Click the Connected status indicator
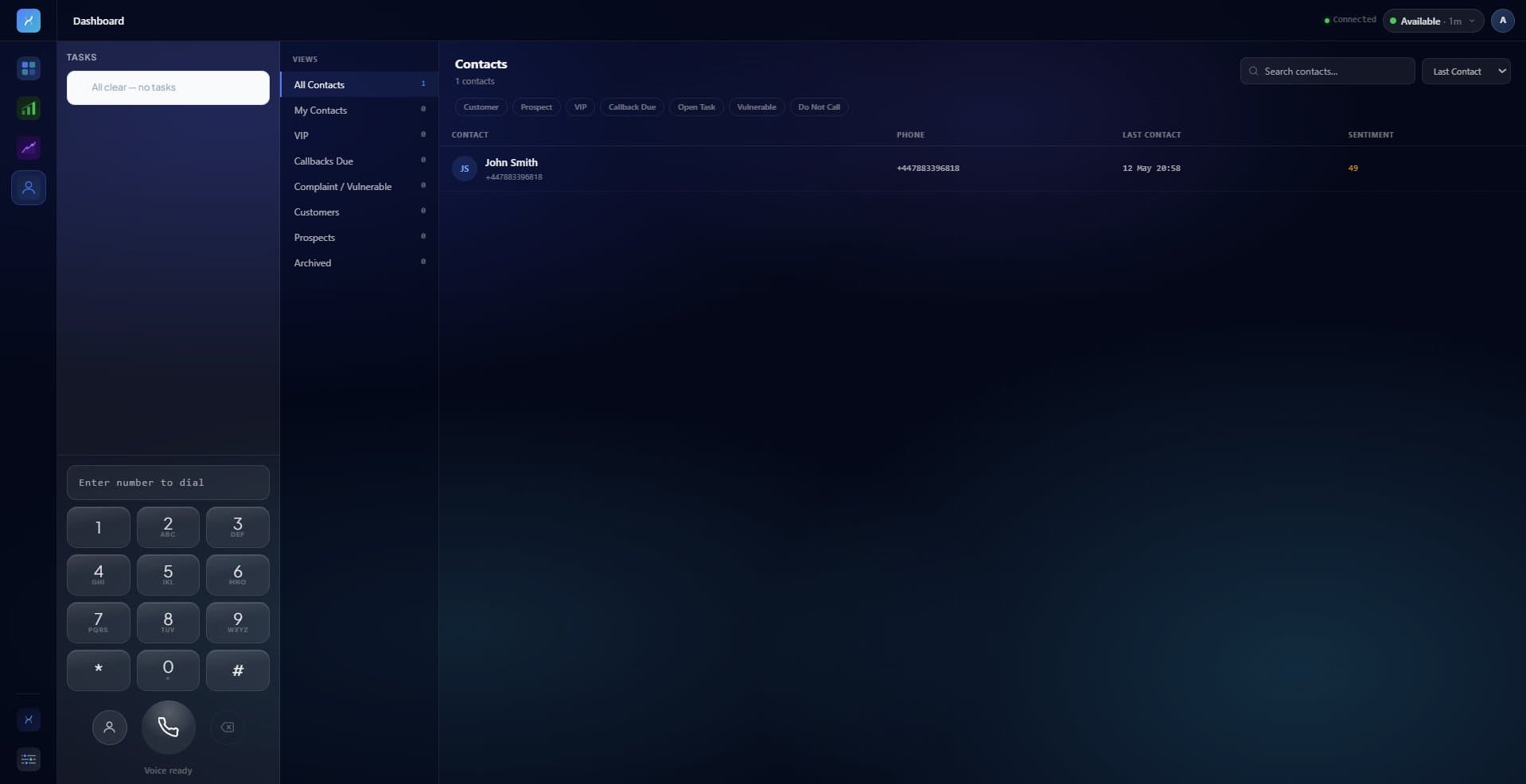The image size is (1526, 784). pos(1350,20)
